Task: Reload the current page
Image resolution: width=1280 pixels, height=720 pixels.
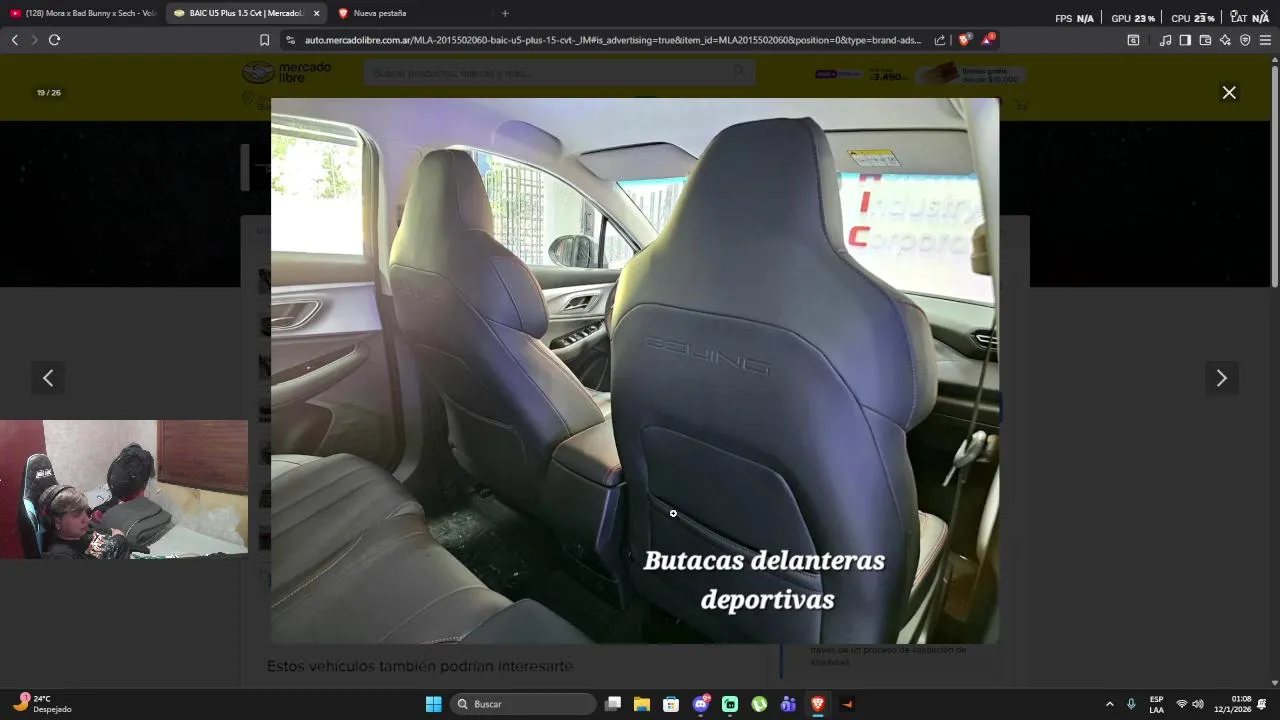Action: (54, 40)
